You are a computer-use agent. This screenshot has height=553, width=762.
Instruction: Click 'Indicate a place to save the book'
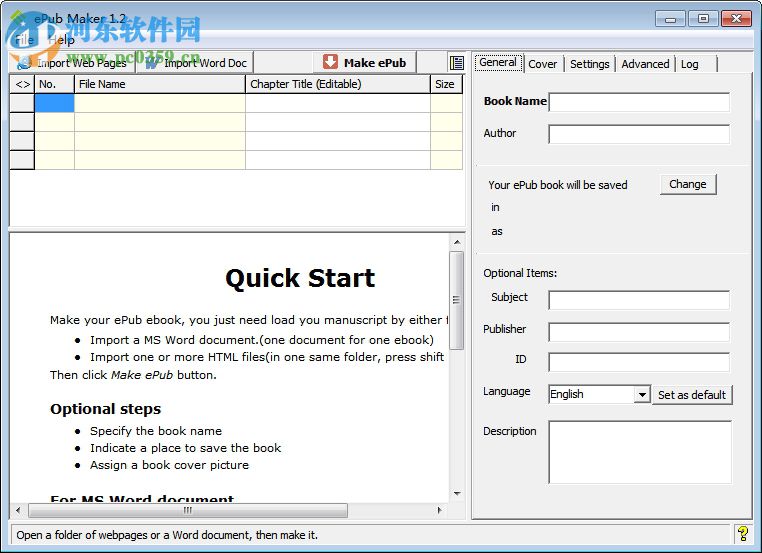[x=186, y=448]
